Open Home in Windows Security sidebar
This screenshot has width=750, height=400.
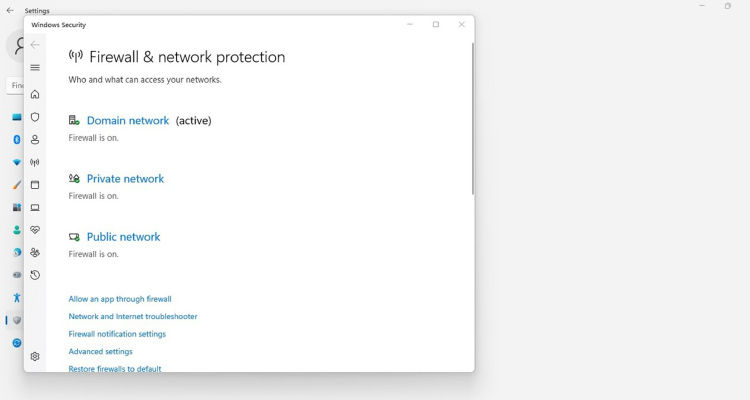35,94
